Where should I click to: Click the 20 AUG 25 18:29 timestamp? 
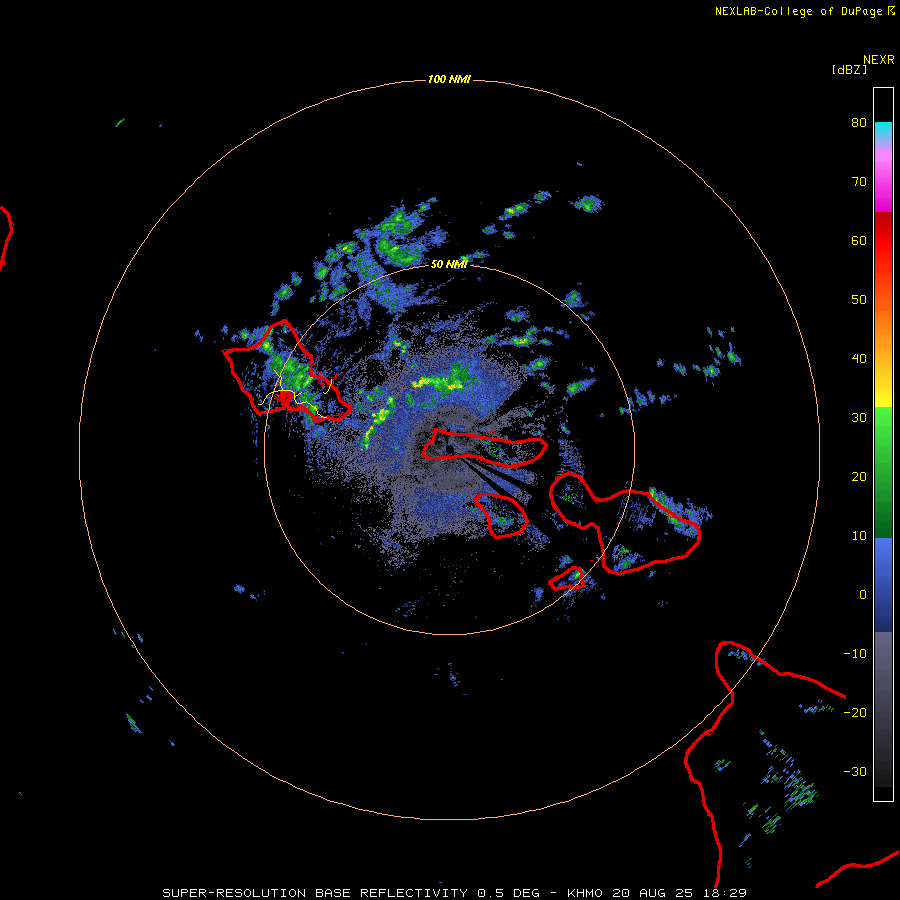[680, 893]
